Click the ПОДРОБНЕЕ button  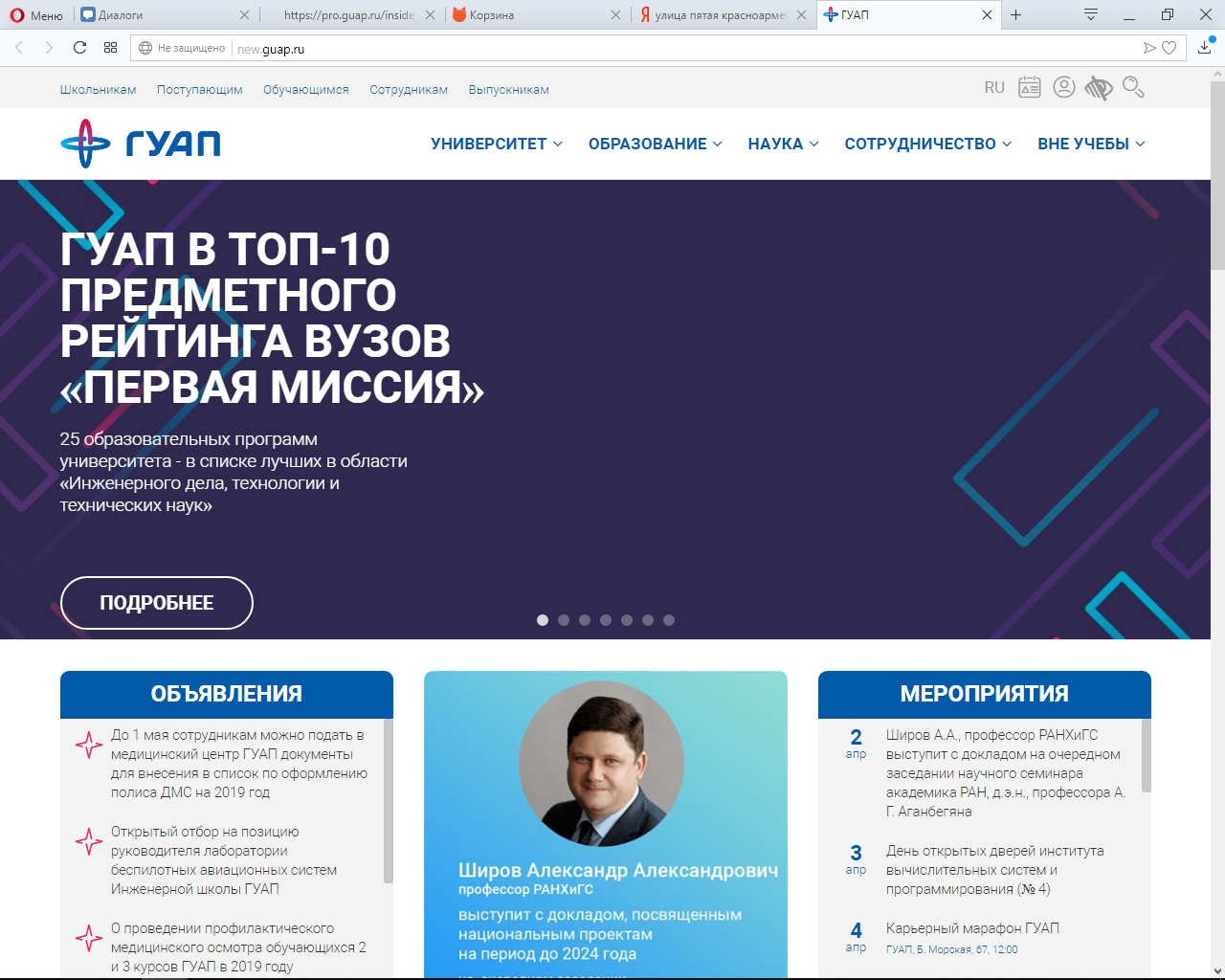(157, 603)
